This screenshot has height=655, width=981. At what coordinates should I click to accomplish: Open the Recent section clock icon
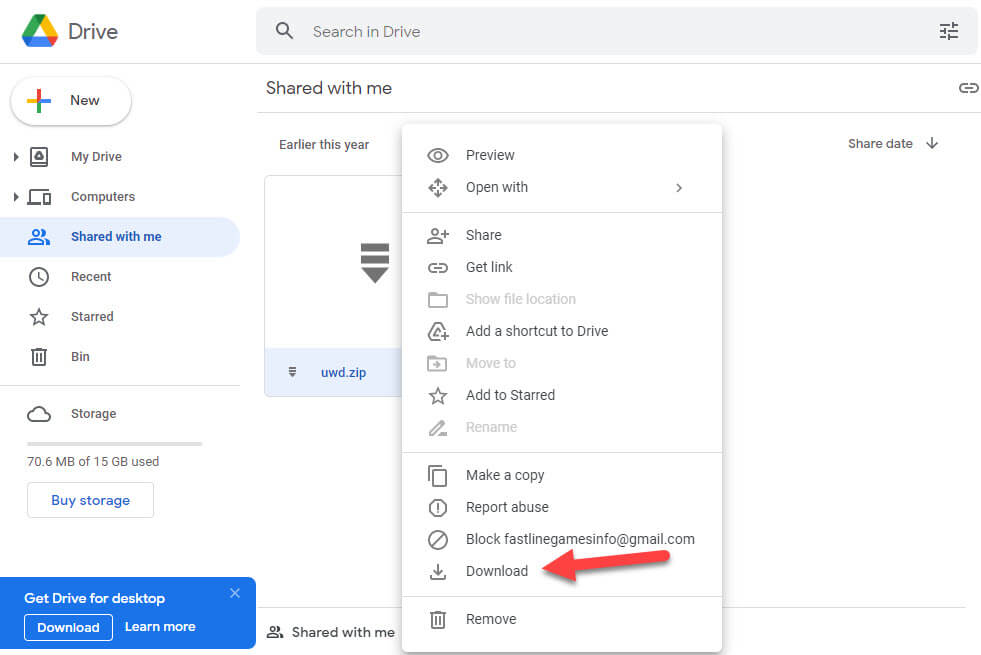39,277
